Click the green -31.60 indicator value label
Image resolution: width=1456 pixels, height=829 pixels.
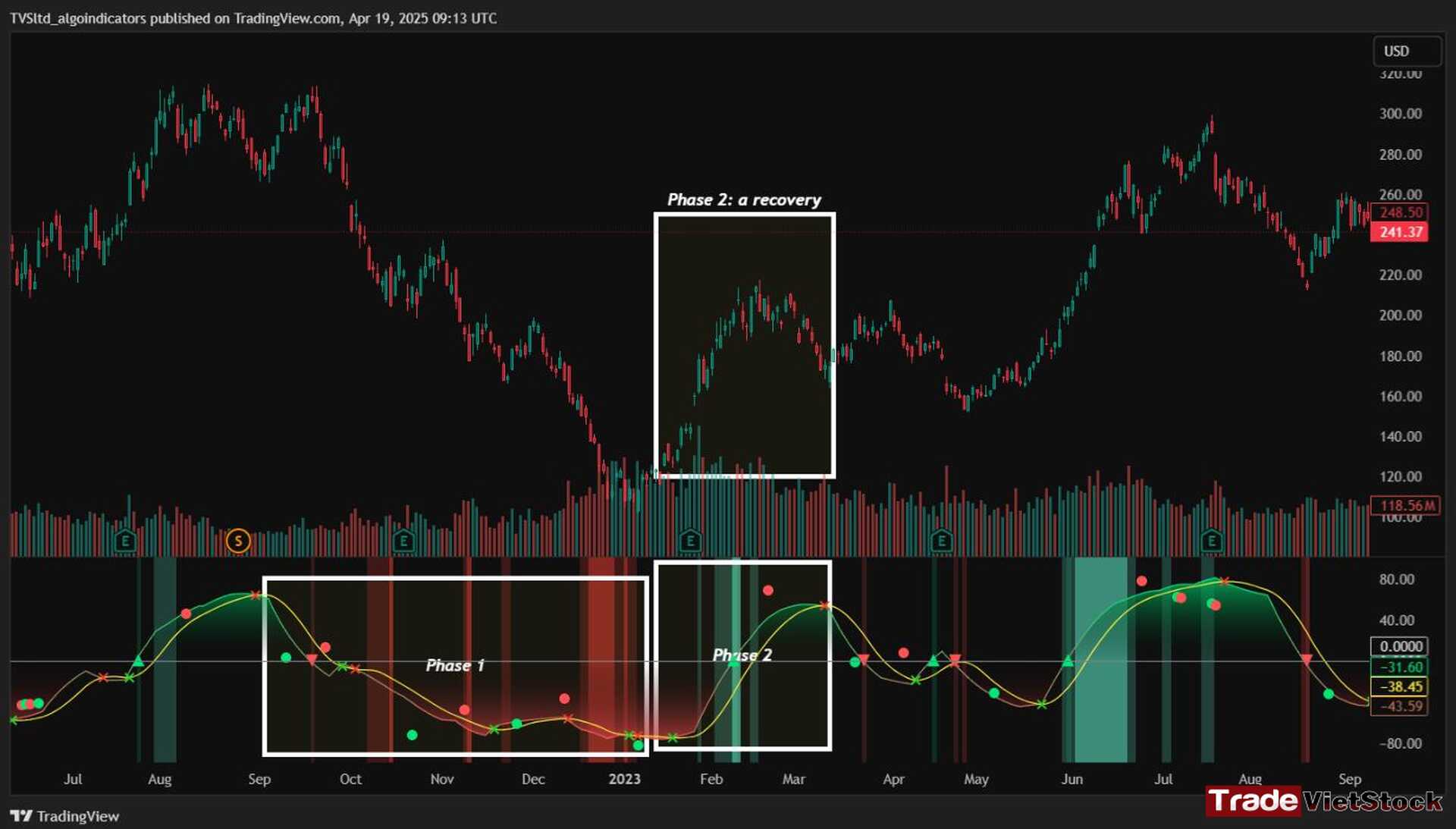[x=1400, y=667]
